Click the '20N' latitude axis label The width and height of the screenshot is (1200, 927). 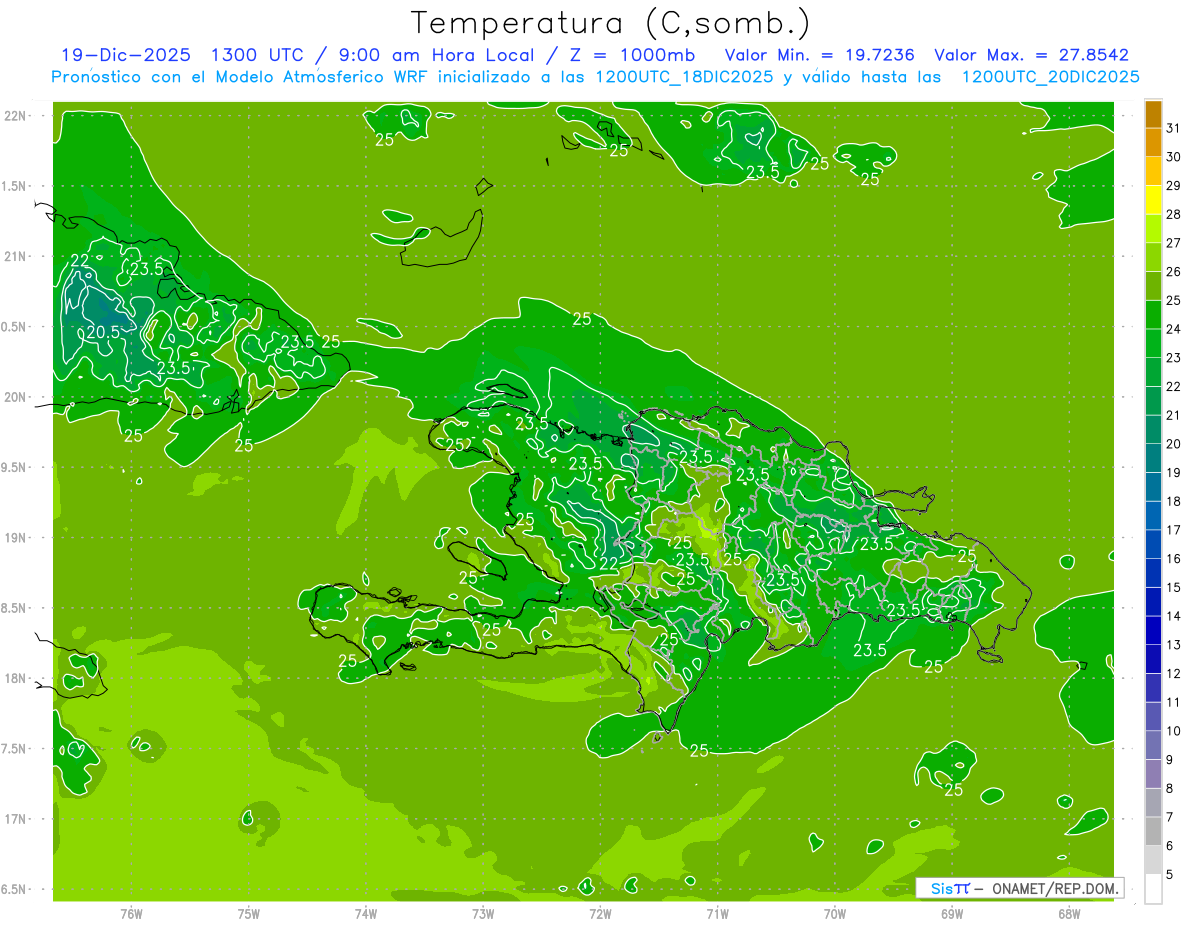(x=15, y=397)
